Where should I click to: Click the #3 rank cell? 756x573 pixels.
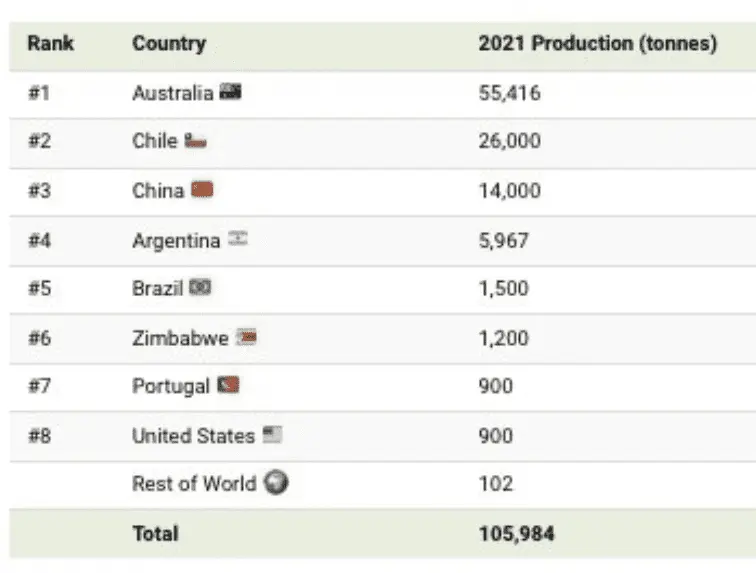(x=39, y=190)
